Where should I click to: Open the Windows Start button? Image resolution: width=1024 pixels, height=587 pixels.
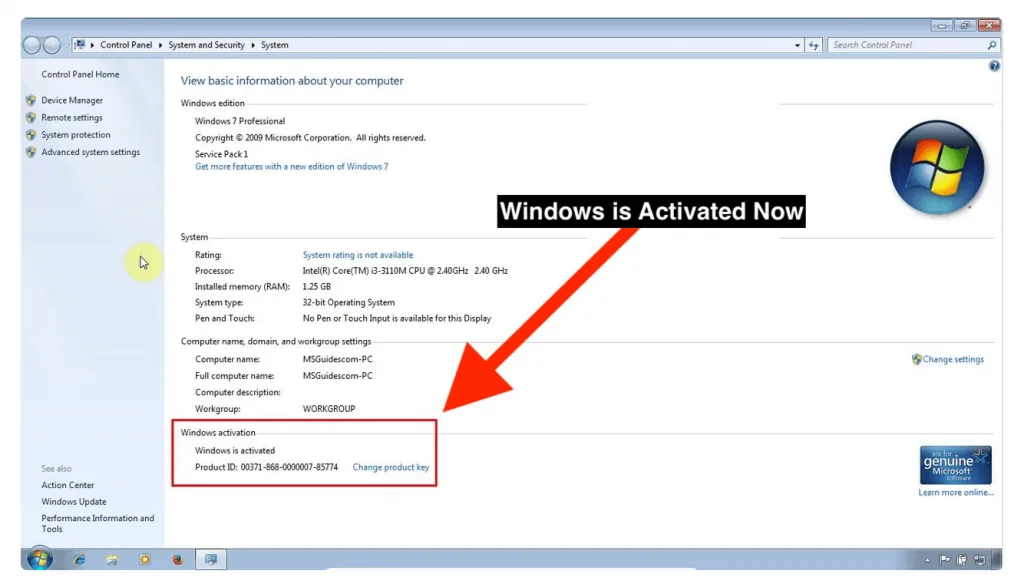pos(40,559)
